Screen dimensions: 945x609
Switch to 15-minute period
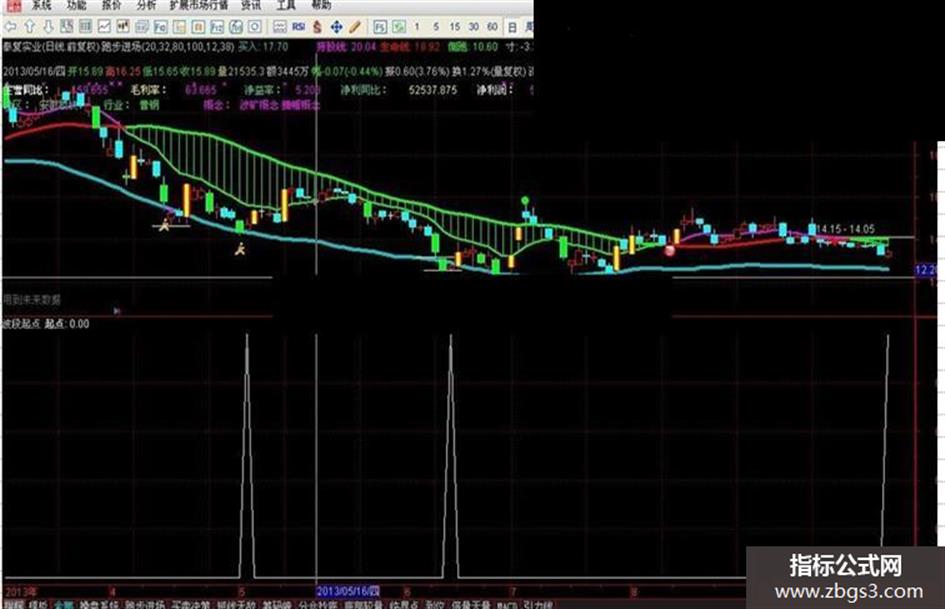tap(454, 27)
